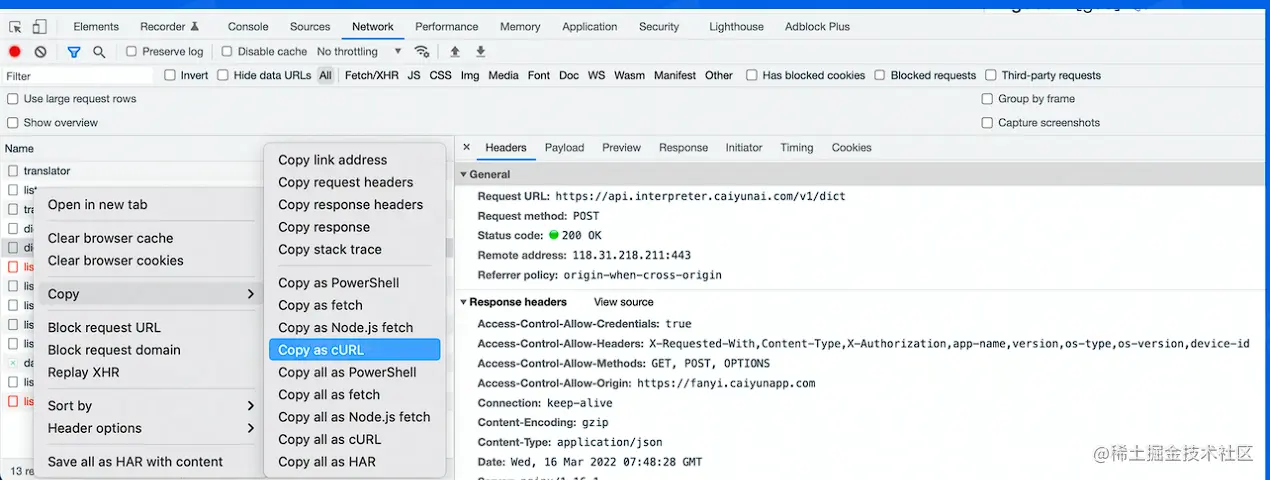Open the network search magnifier icon
1270x480 pixels.
click(x=99, y=52)
